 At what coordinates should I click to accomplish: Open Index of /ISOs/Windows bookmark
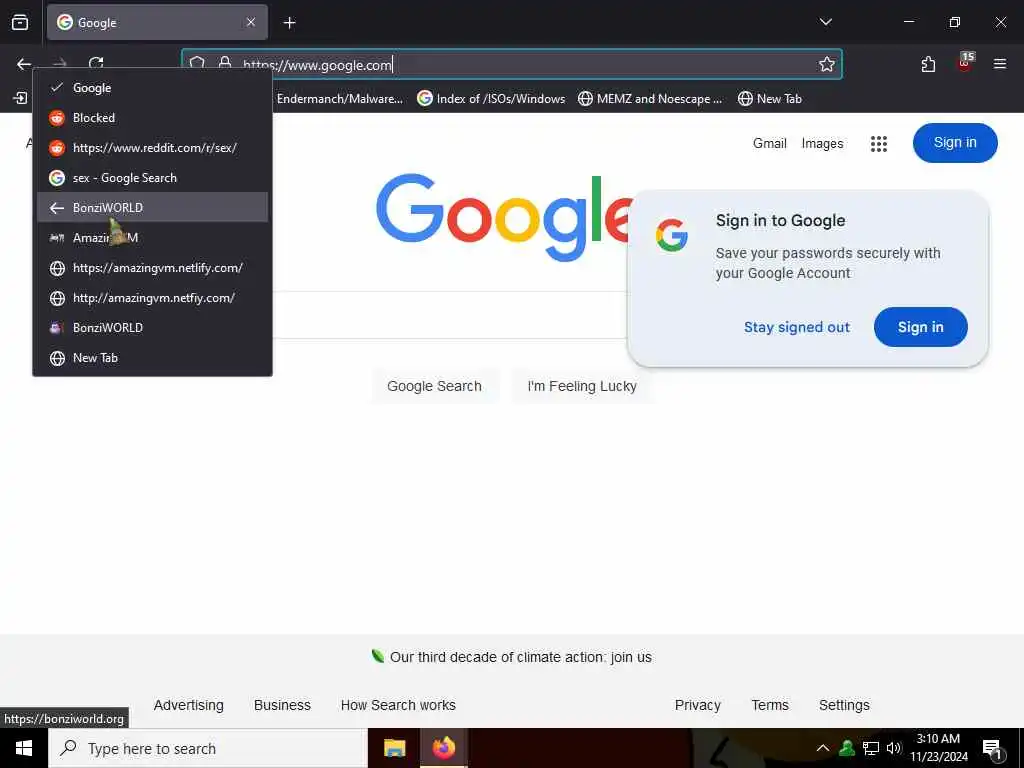click(x=492, y=99)
